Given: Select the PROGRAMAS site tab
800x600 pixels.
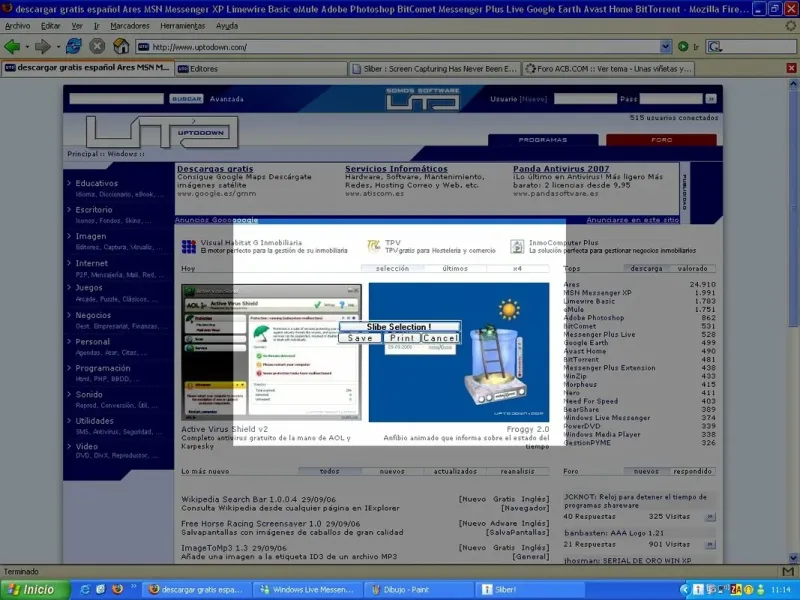Looking at the screenshot, I should 543,140.
